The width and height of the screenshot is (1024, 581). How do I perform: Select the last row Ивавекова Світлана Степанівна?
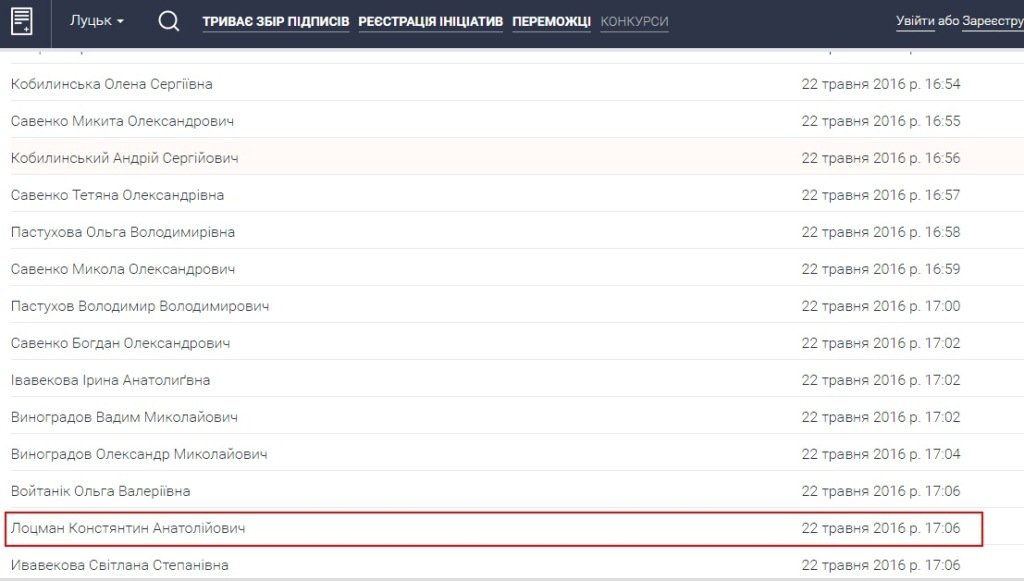(x=120, y=565)
